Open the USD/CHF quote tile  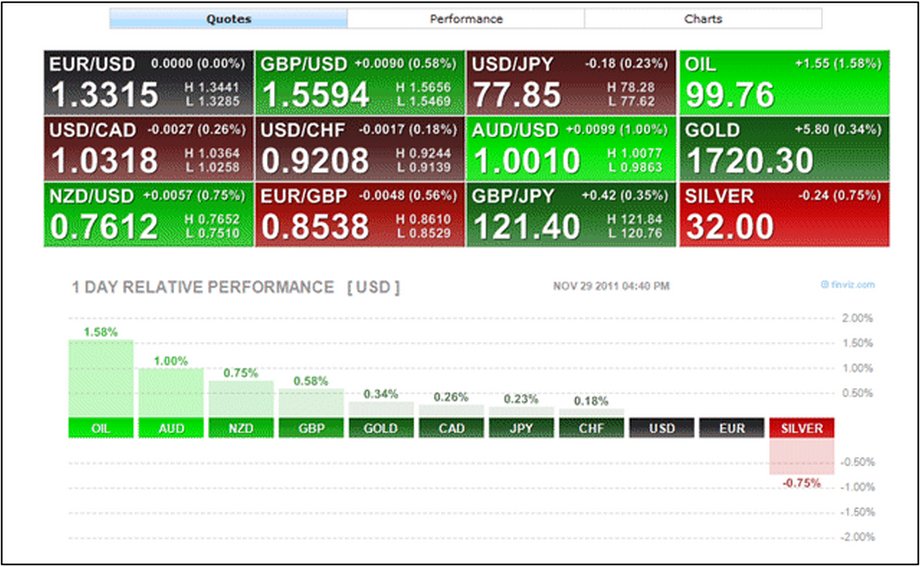click(x=360, y=148)
